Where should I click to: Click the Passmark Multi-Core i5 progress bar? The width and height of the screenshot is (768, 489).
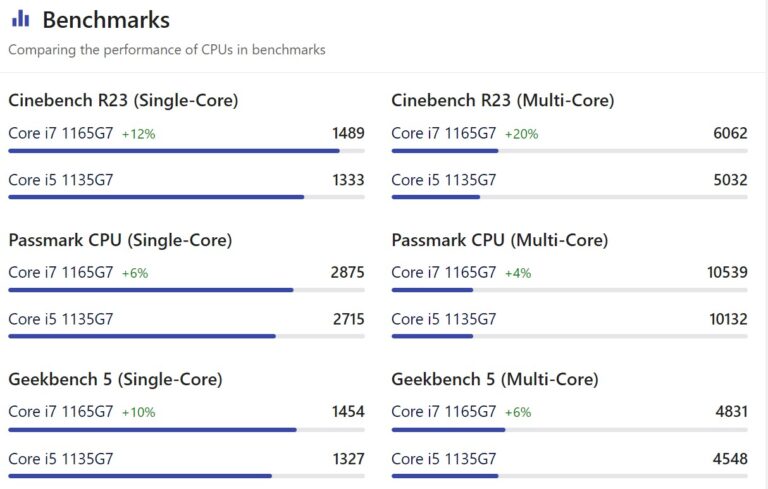click(432, 336)
